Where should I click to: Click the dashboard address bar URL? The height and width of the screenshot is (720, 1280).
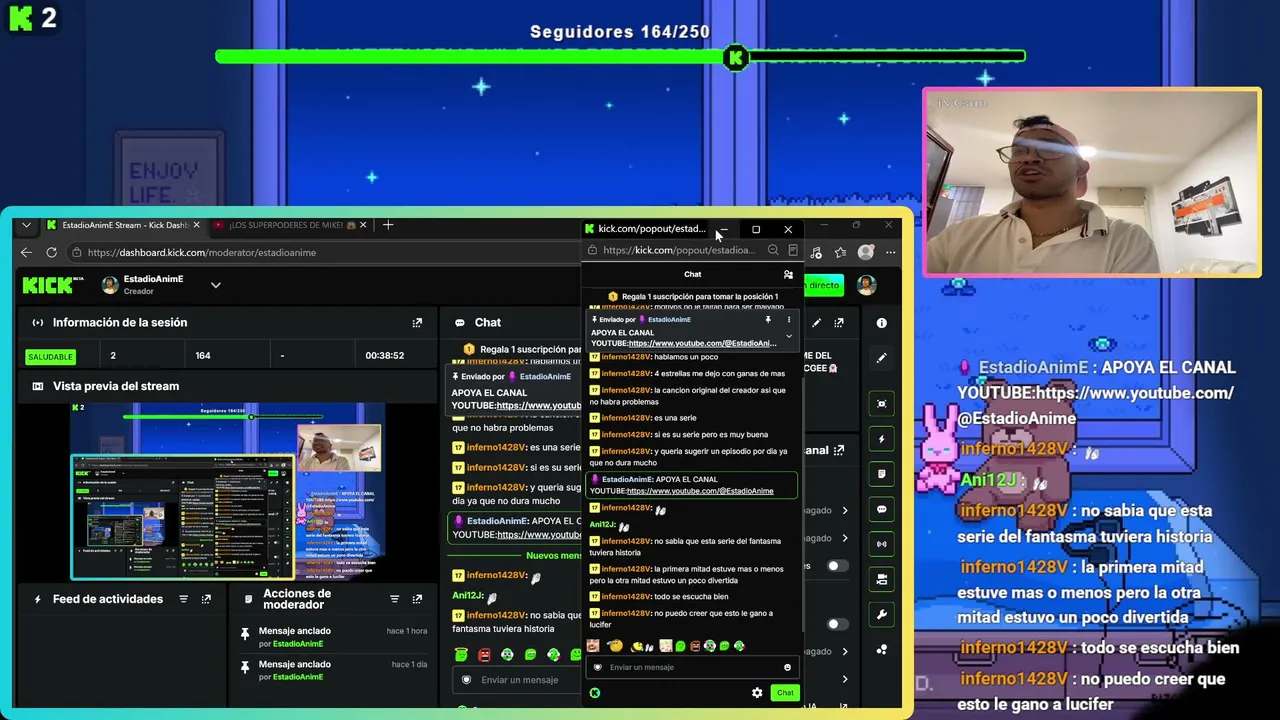[x=202, y=253]
